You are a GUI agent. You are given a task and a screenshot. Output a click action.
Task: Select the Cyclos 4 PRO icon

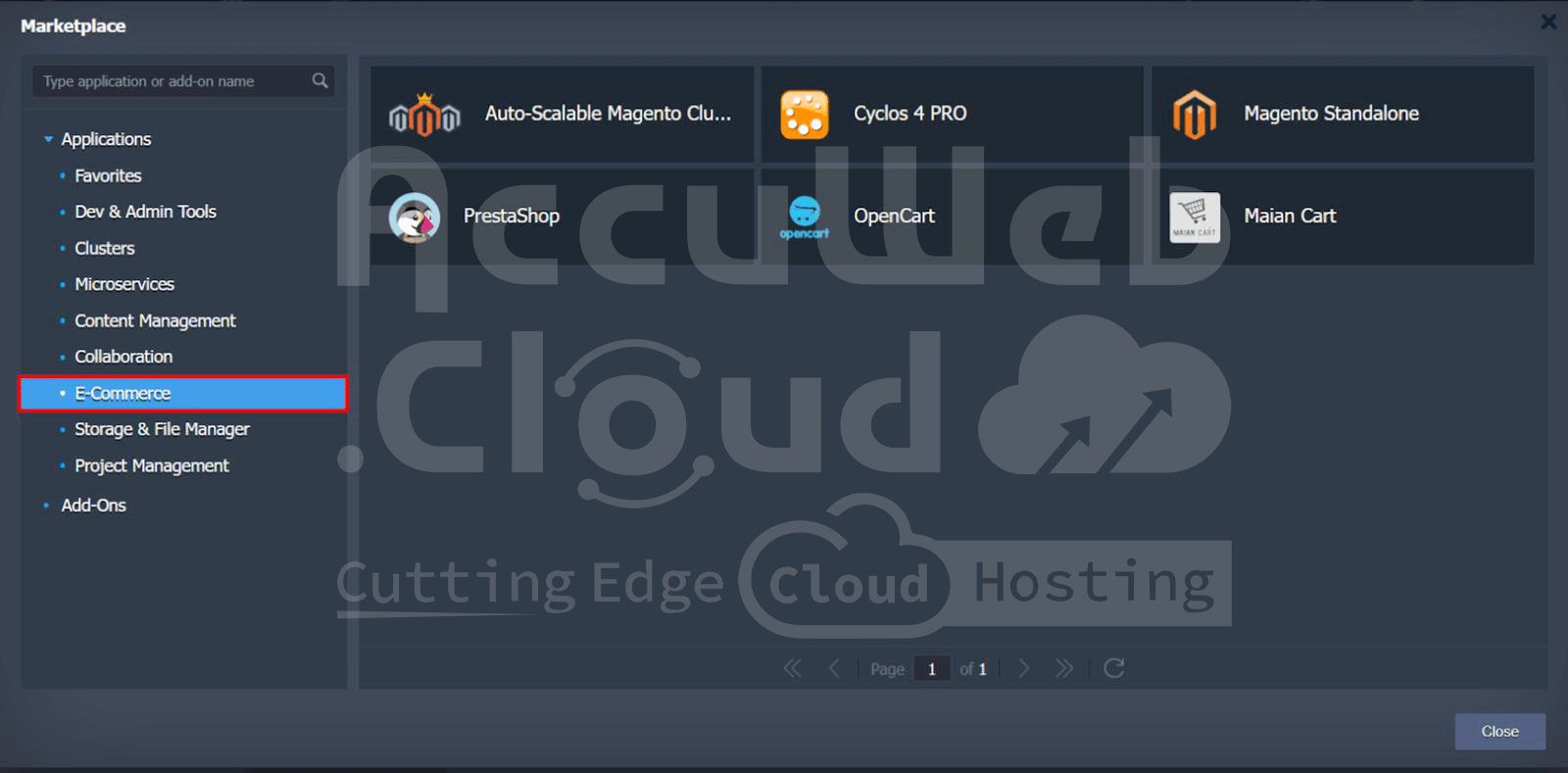click(804, 115)
